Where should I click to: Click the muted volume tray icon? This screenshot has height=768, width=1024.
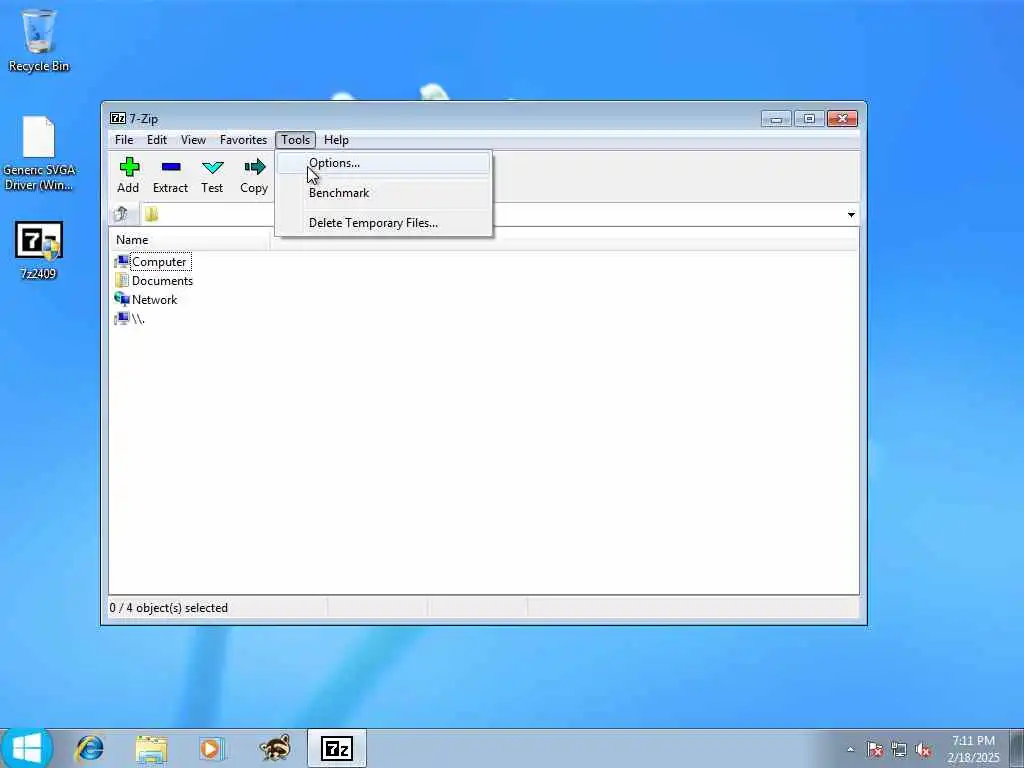[x=923, y=750]
